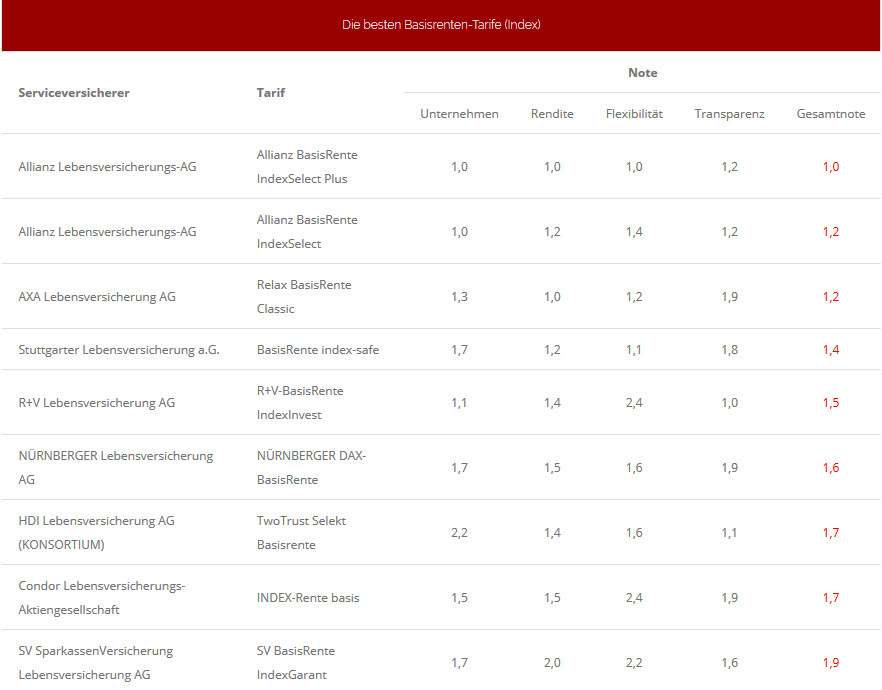Click Flexibilität 2,4 in the R+V row

(634, 403)
